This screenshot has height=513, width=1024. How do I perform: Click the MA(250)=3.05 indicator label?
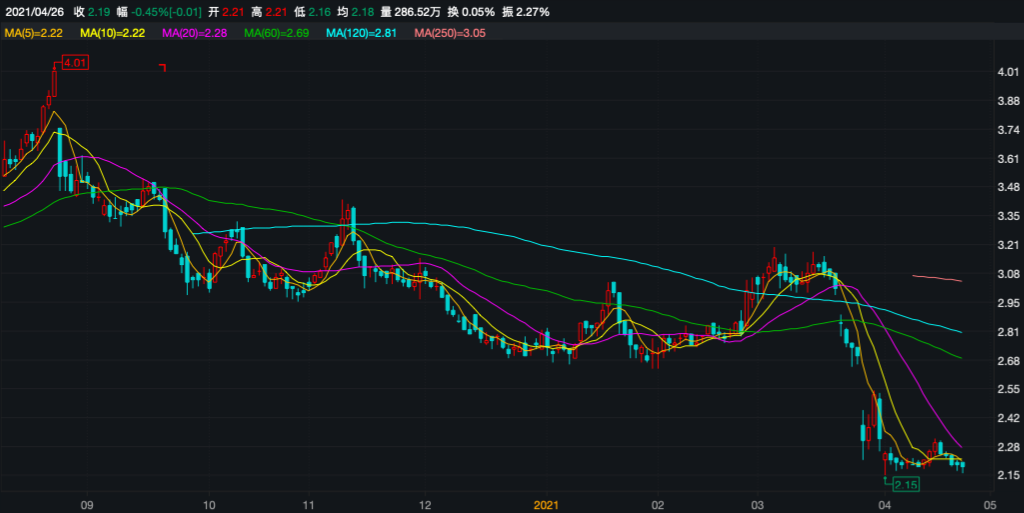[x=450, y=33]
